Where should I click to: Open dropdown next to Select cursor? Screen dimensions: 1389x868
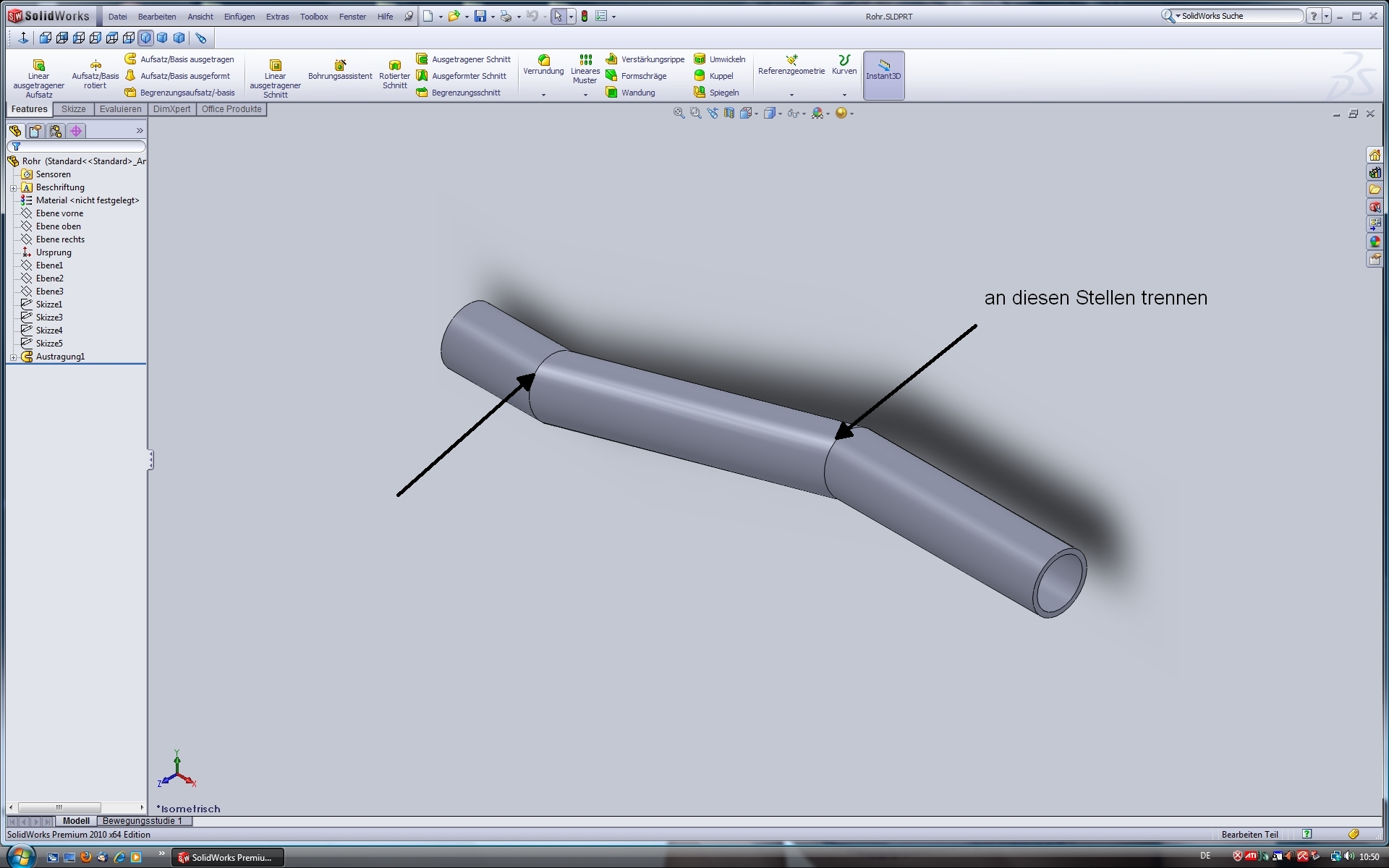coord(571,17)
